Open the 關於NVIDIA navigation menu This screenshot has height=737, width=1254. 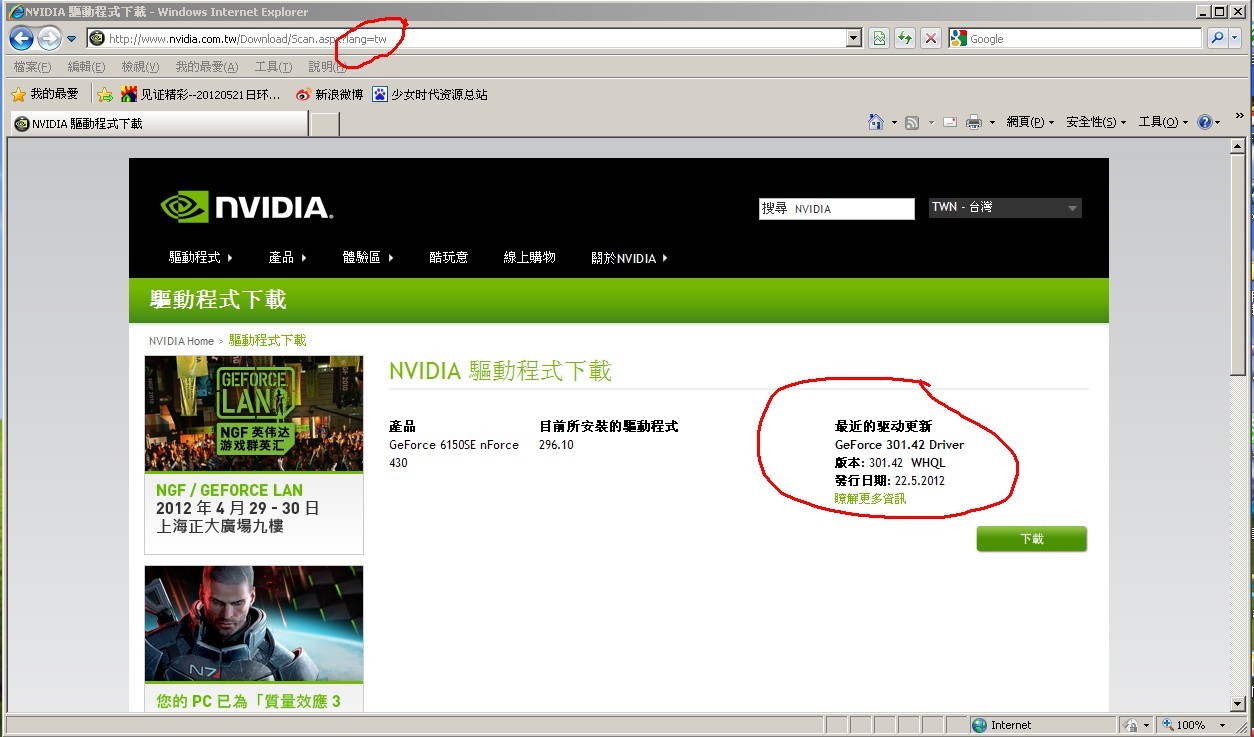pyautogui.click(x=629, y=257)
